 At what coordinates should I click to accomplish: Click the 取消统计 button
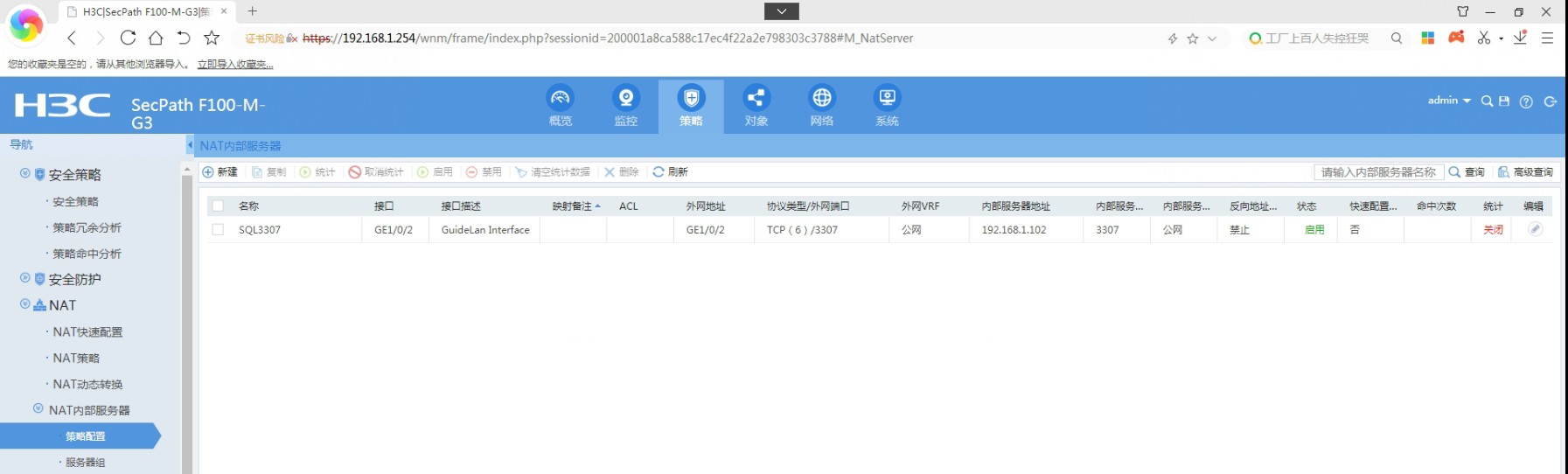pyautogui.click(x=376, y=172)
